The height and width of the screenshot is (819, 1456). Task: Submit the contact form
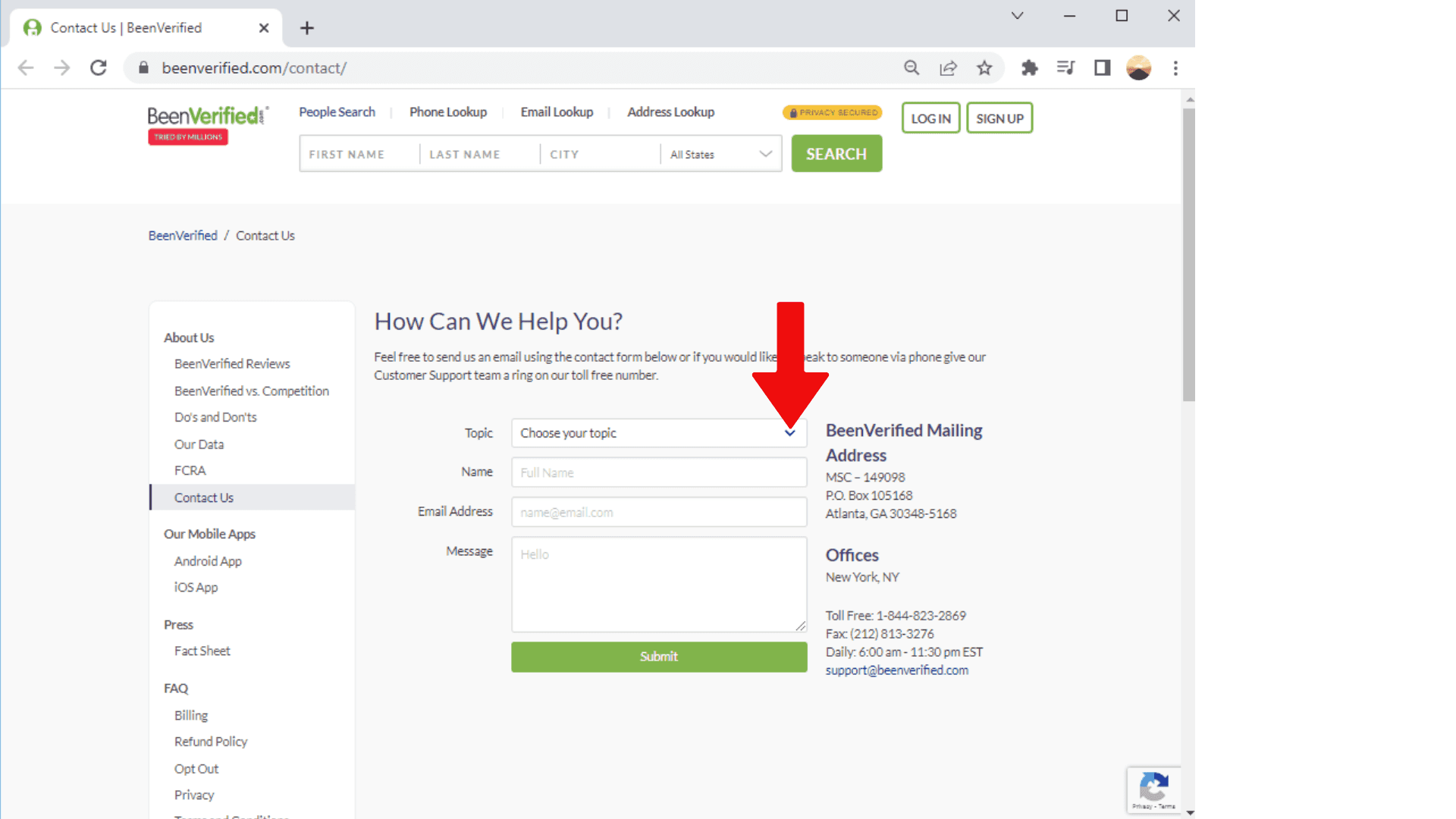coord(658,657)
